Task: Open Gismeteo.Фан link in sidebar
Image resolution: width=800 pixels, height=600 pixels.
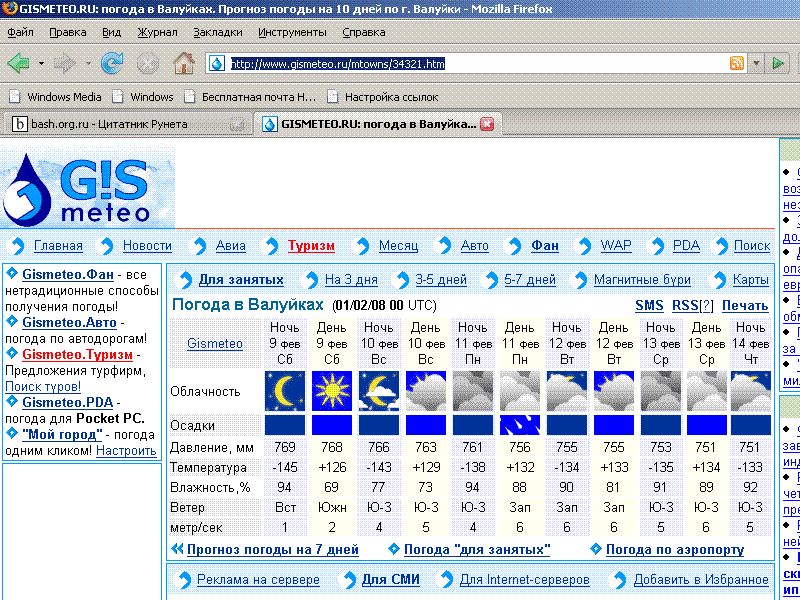Action: click(68, 275)
